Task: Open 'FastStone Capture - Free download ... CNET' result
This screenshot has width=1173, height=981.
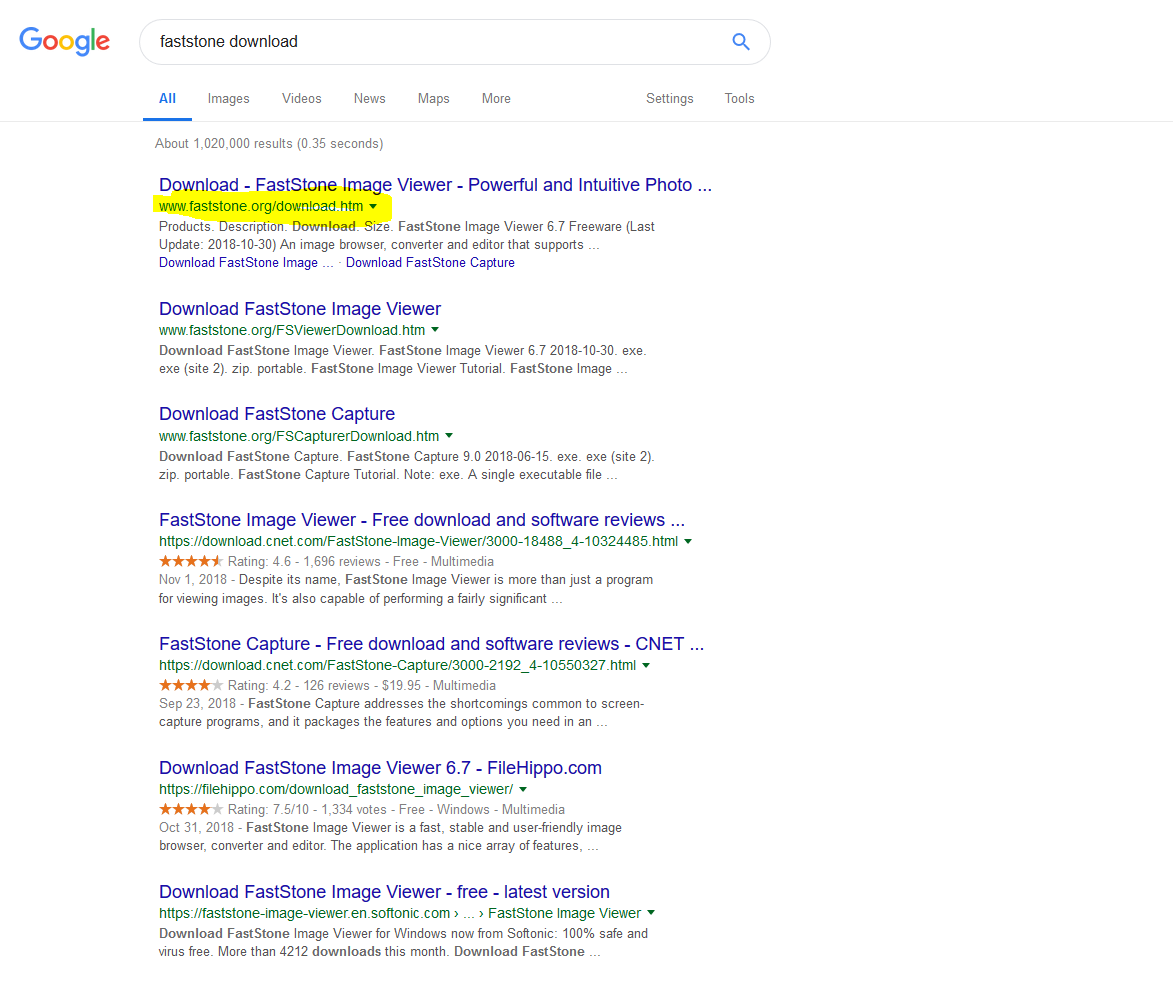Action: coord(432,644)
